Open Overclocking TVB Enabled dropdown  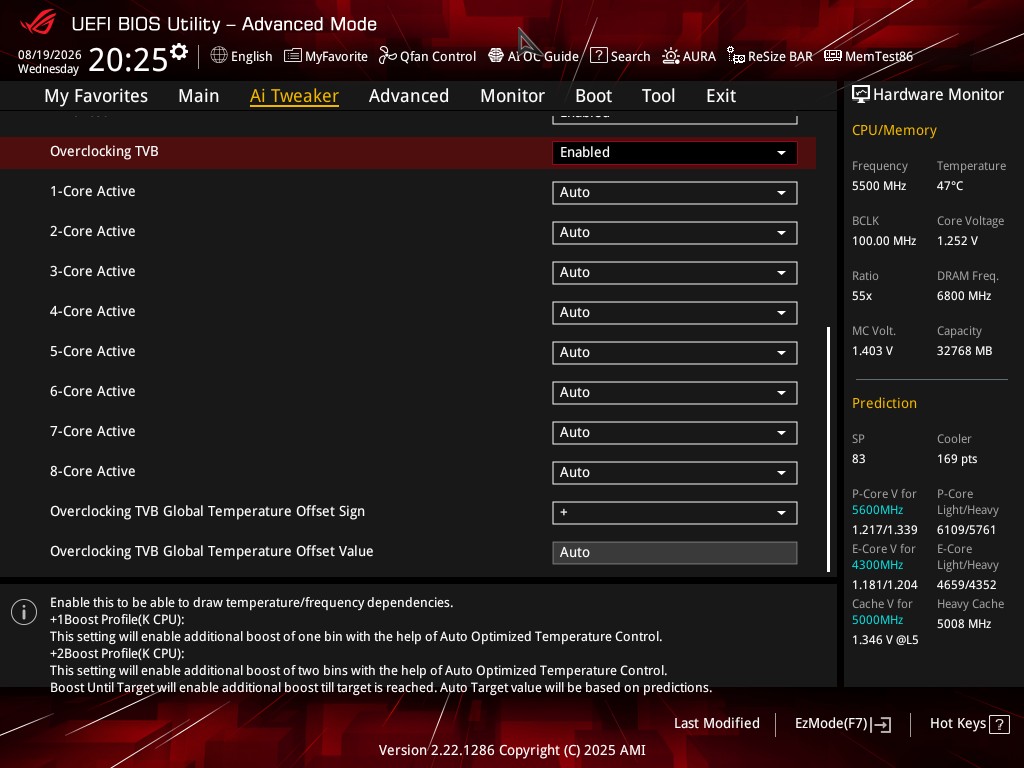pyautogui.click(x=675, y=152)
